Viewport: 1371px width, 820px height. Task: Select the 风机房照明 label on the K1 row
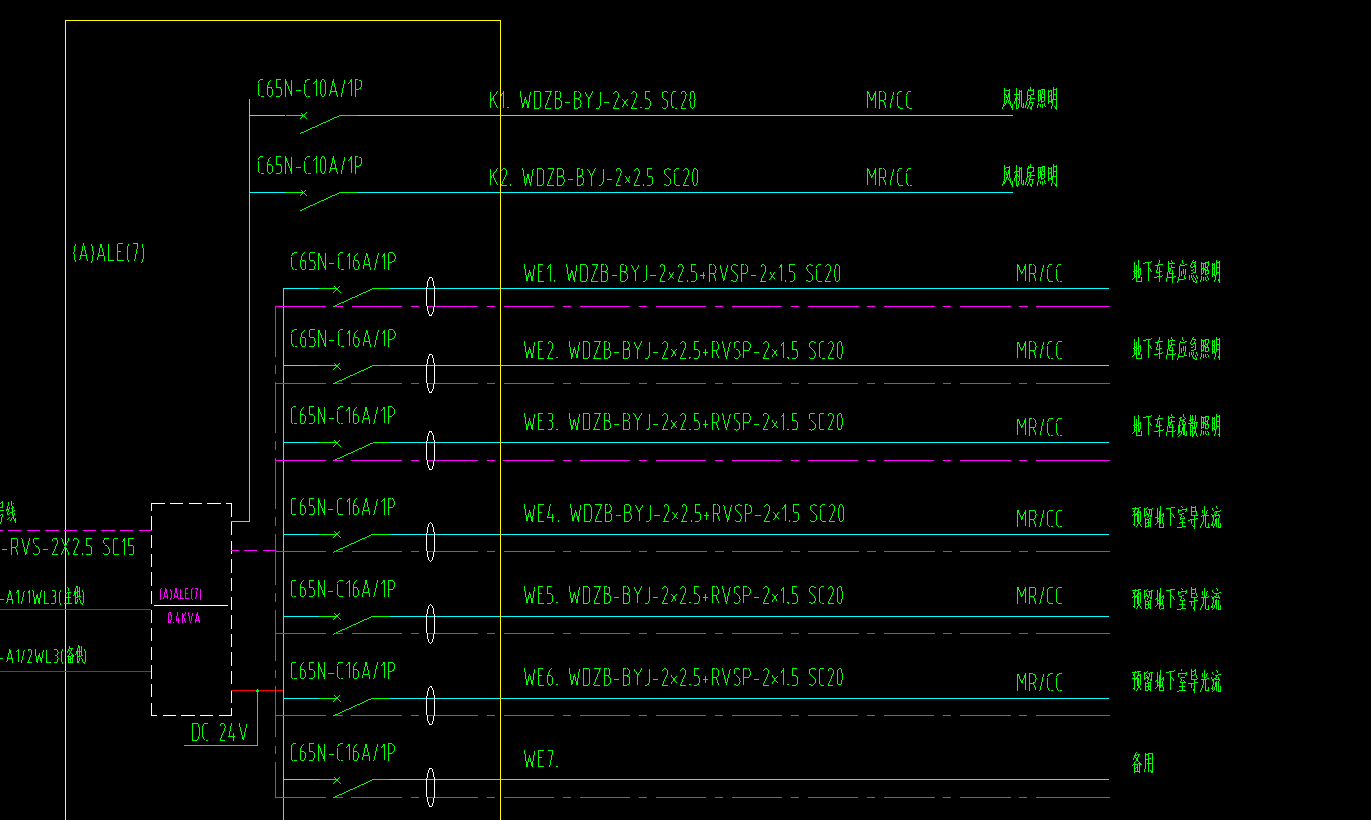[1030, 99]
